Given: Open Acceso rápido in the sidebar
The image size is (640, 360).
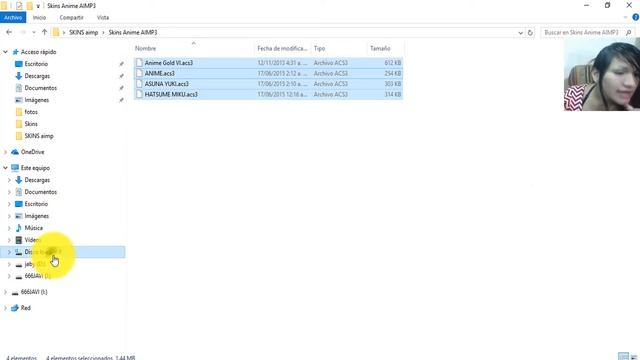Looking at the screenshot, I should tap(38, 52).
